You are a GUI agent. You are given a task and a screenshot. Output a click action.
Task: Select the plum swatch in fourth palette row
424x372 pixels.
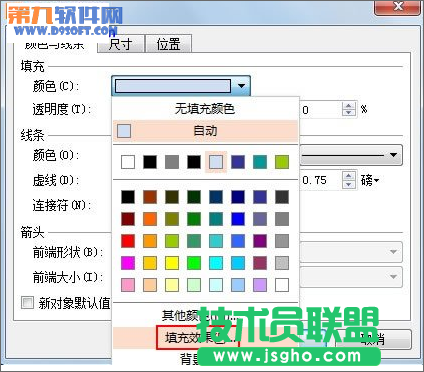point(260,263)
